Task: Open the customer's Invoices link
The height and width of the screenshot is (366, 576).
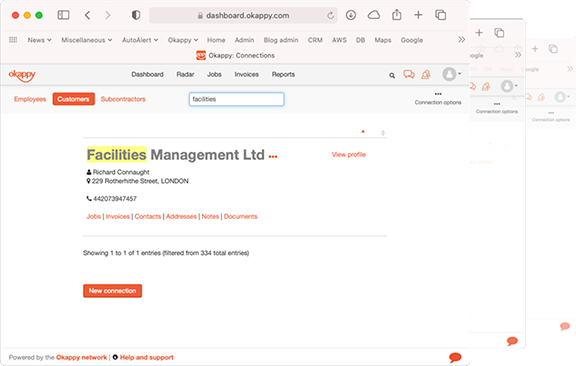Action: (118, 216)
